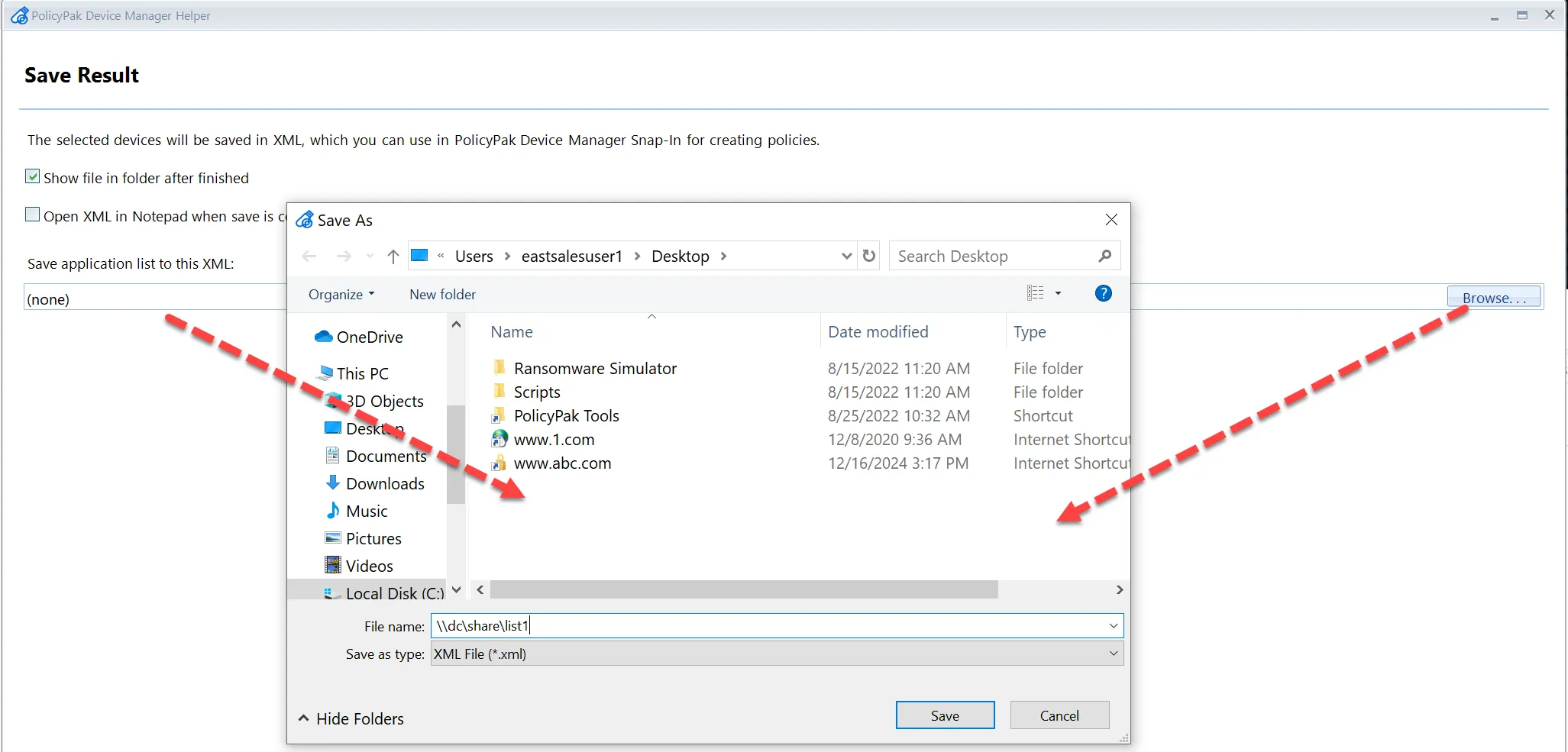Toggle Open XML in Notepad checkbox
The height and width of the screenshot is (752, 1568).
(32, 215)
